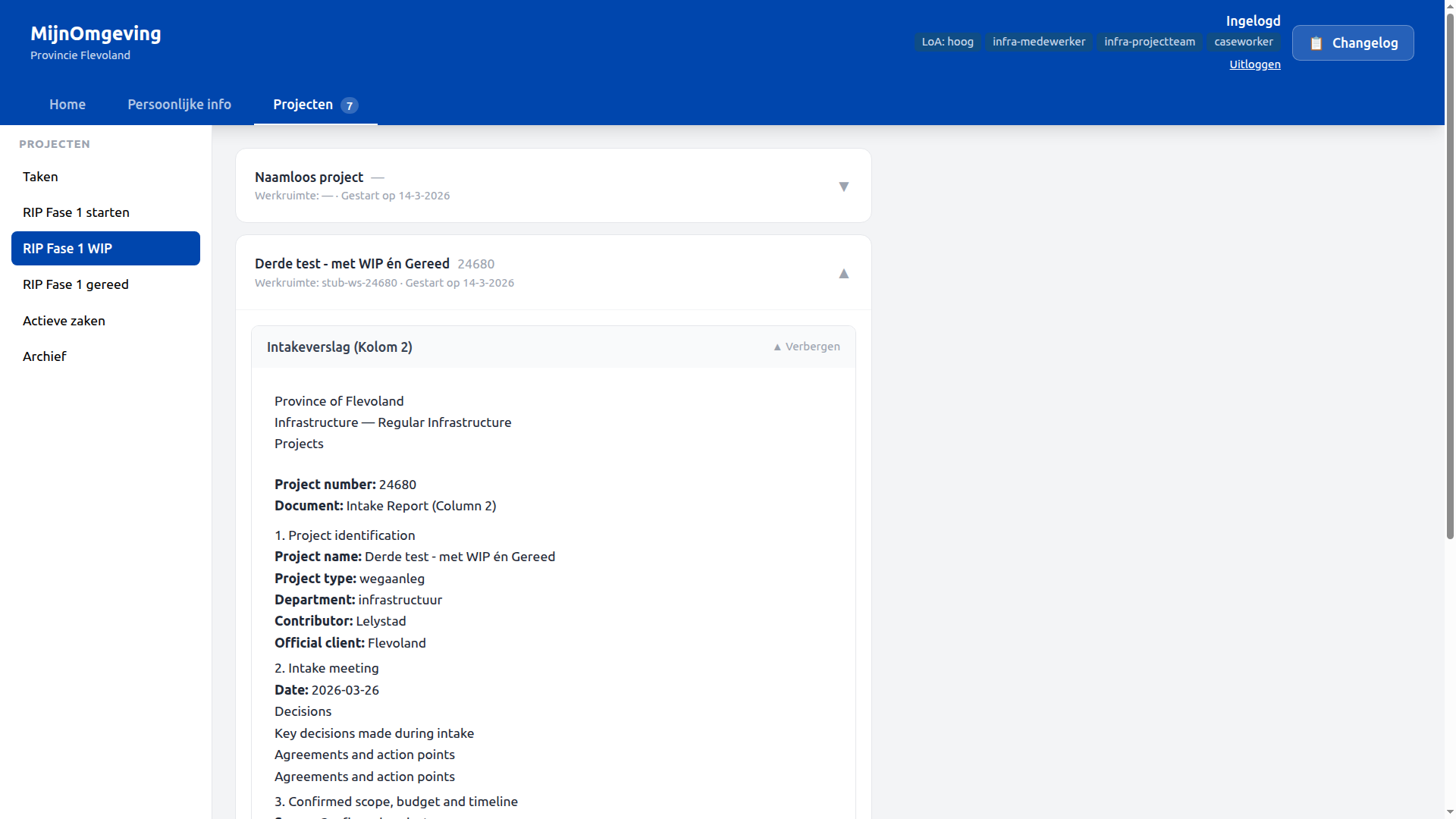The width and height of the screenshot is (1456, 819).
Task: Click the triangle icon next to Verbergen
Action: [777, 347]
